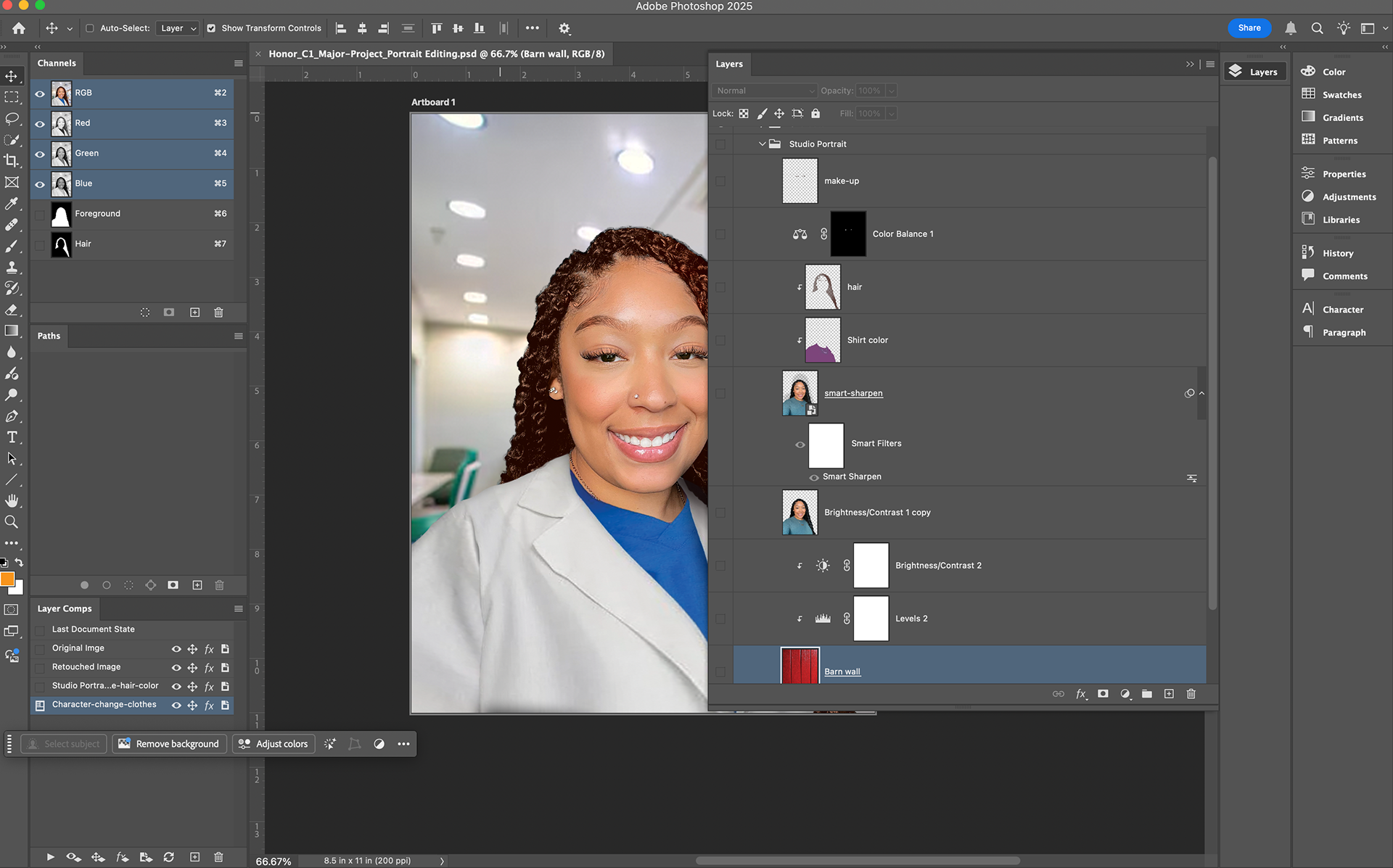The height and width of the screenshot is (868, 1393).
Task: Select the Zoom tool in toolbar
Action: (12, 522)
